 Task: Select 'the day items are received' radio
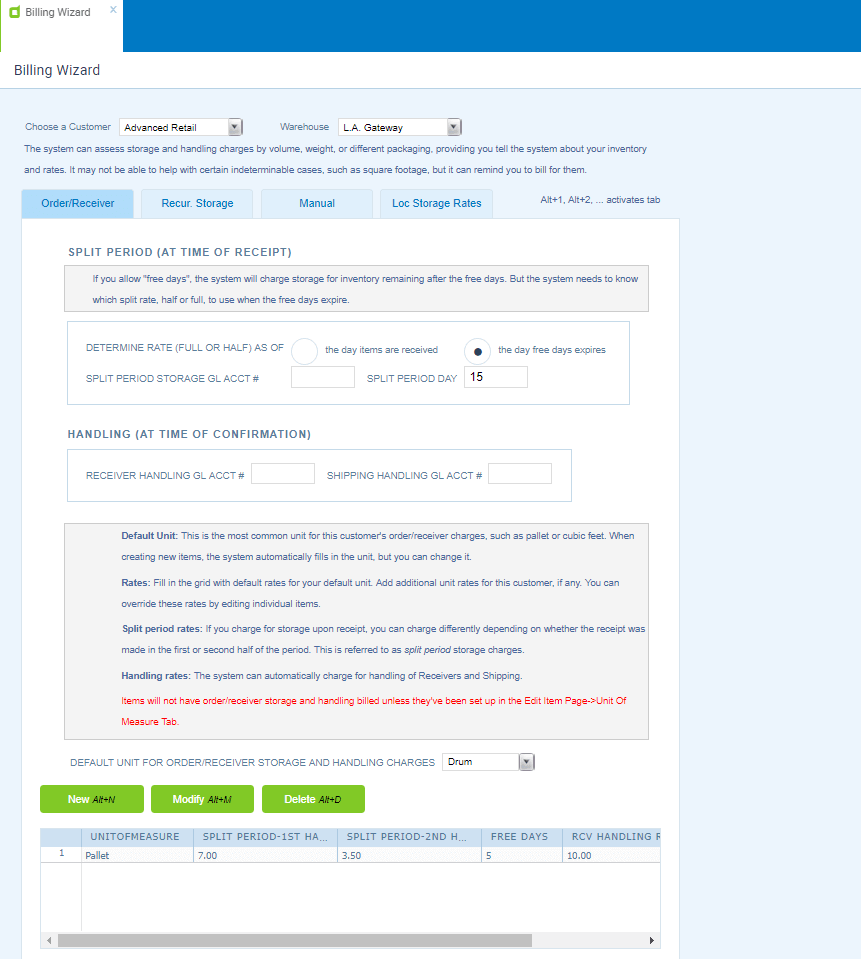(305, 351)
